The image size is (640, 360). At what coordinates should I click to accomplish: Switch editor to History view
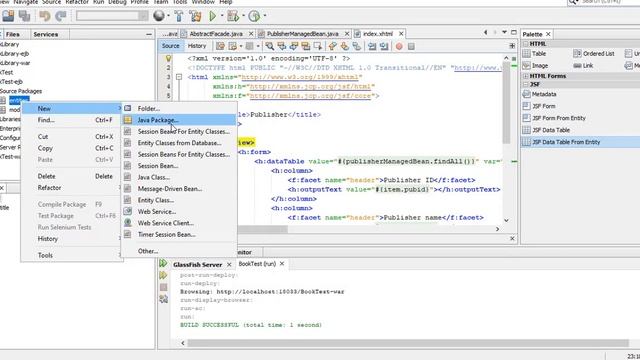click(197, 46)
